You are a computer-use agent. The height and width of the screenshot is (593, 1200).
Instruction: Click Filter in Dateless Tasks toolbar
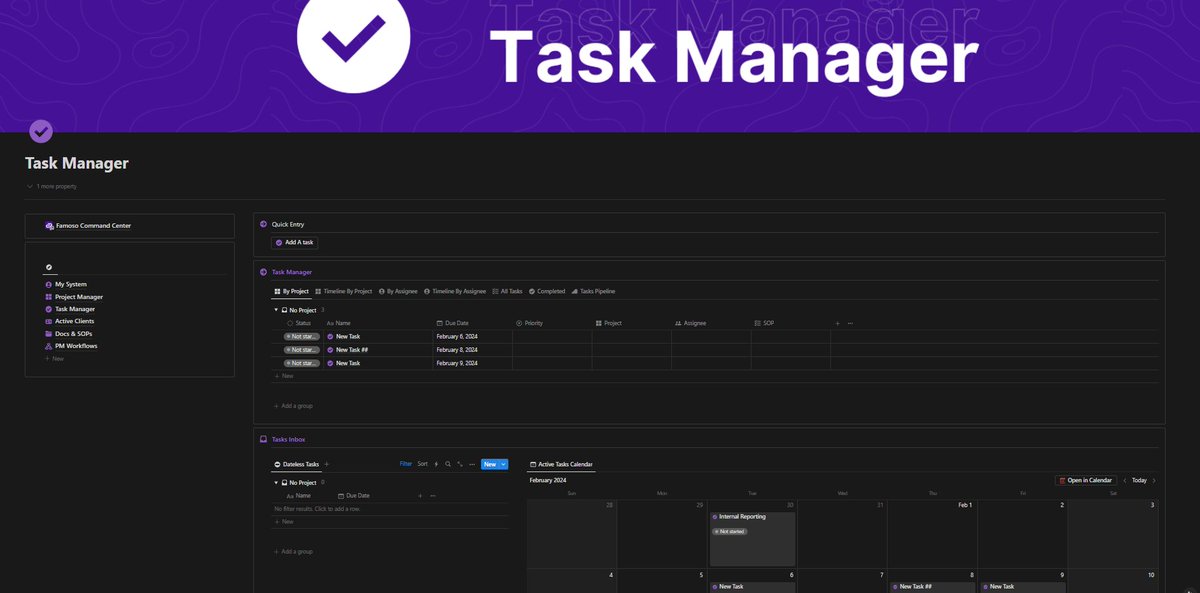(x=406, y=464)
